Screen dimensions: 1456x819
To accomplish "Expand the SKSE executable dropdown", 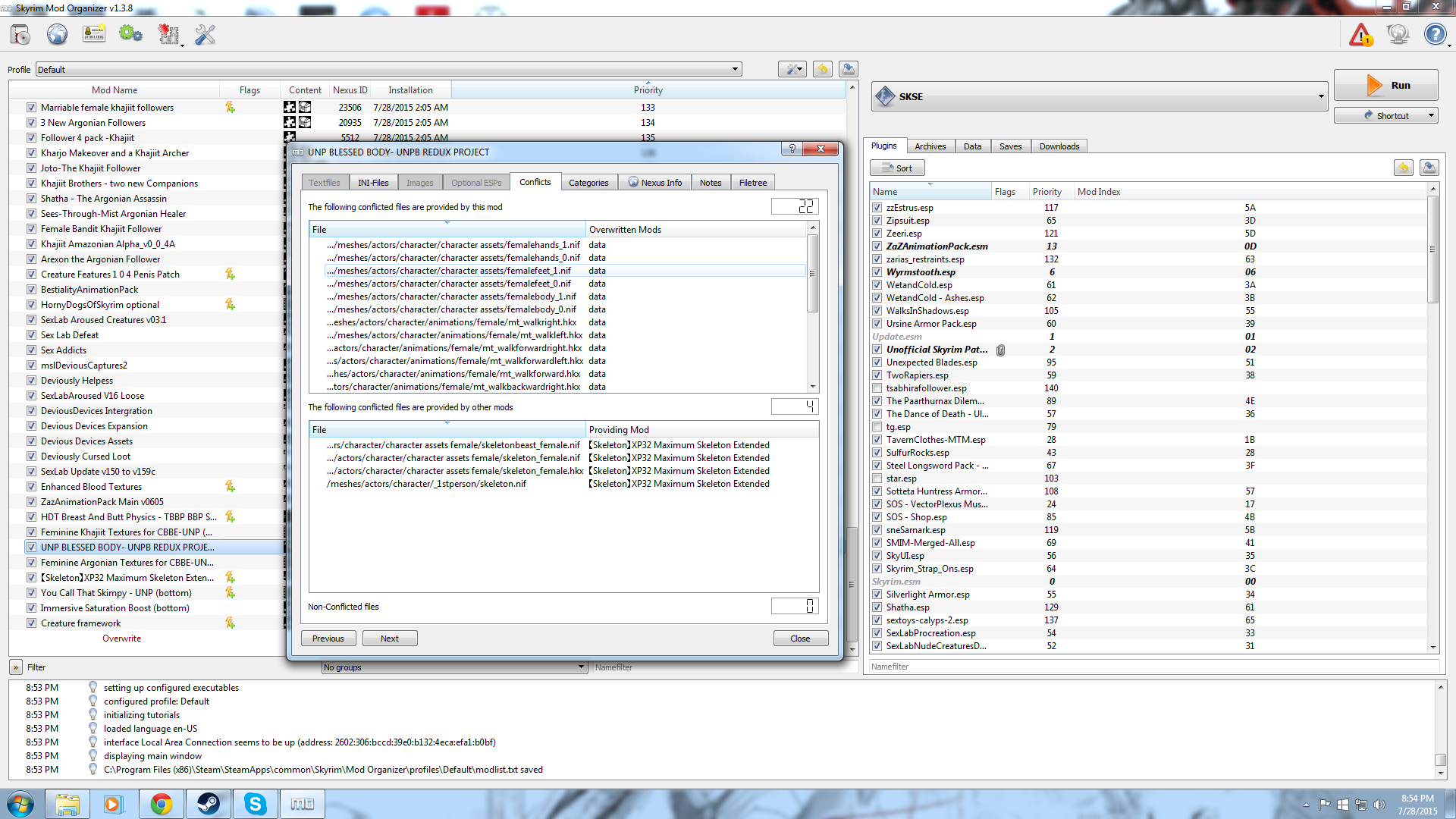I will (x=1320, y=97).
